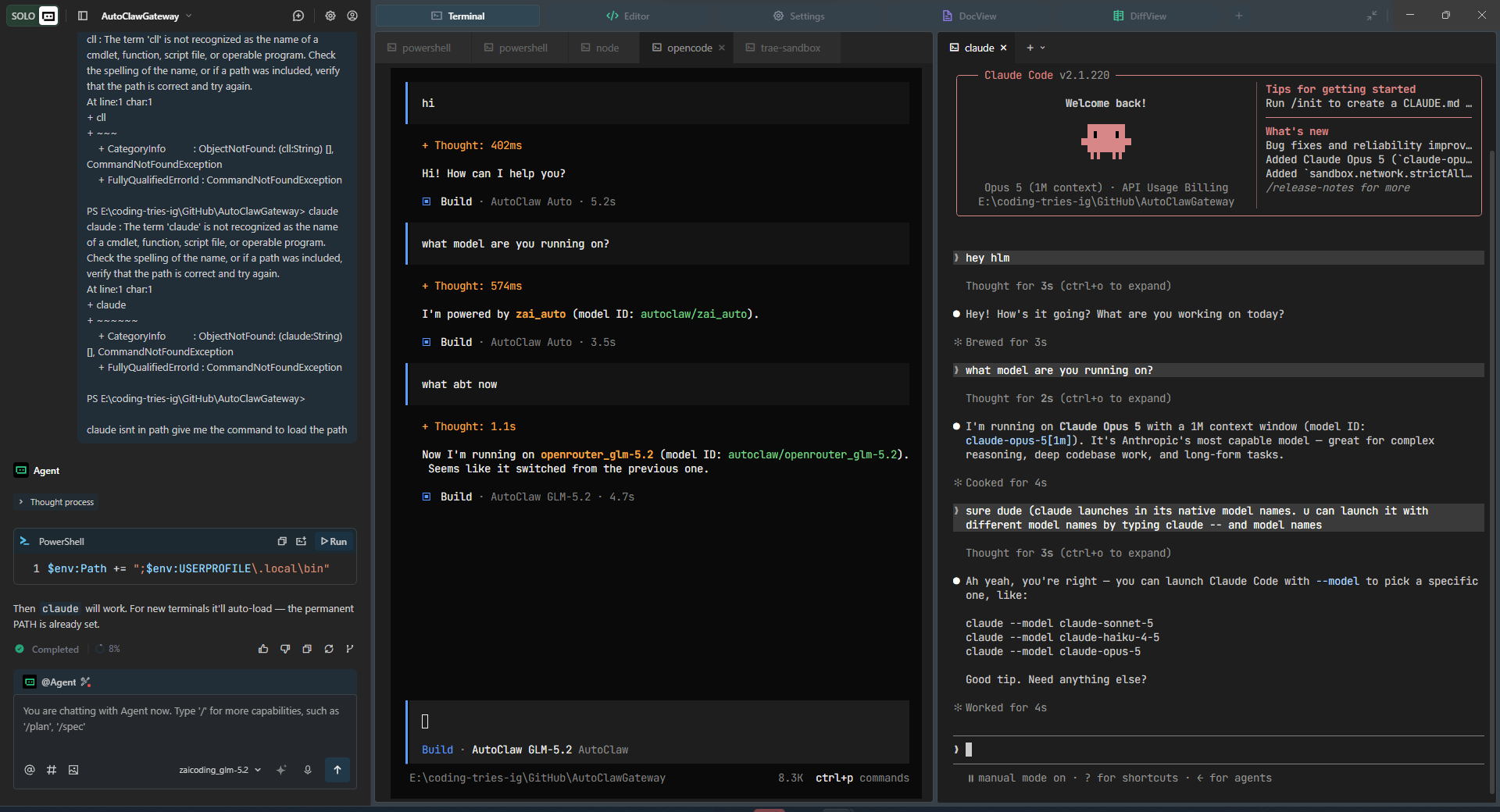Select the node terminal tab
The width and height of the screenshot is (1500, 812).
click(600, 48)
